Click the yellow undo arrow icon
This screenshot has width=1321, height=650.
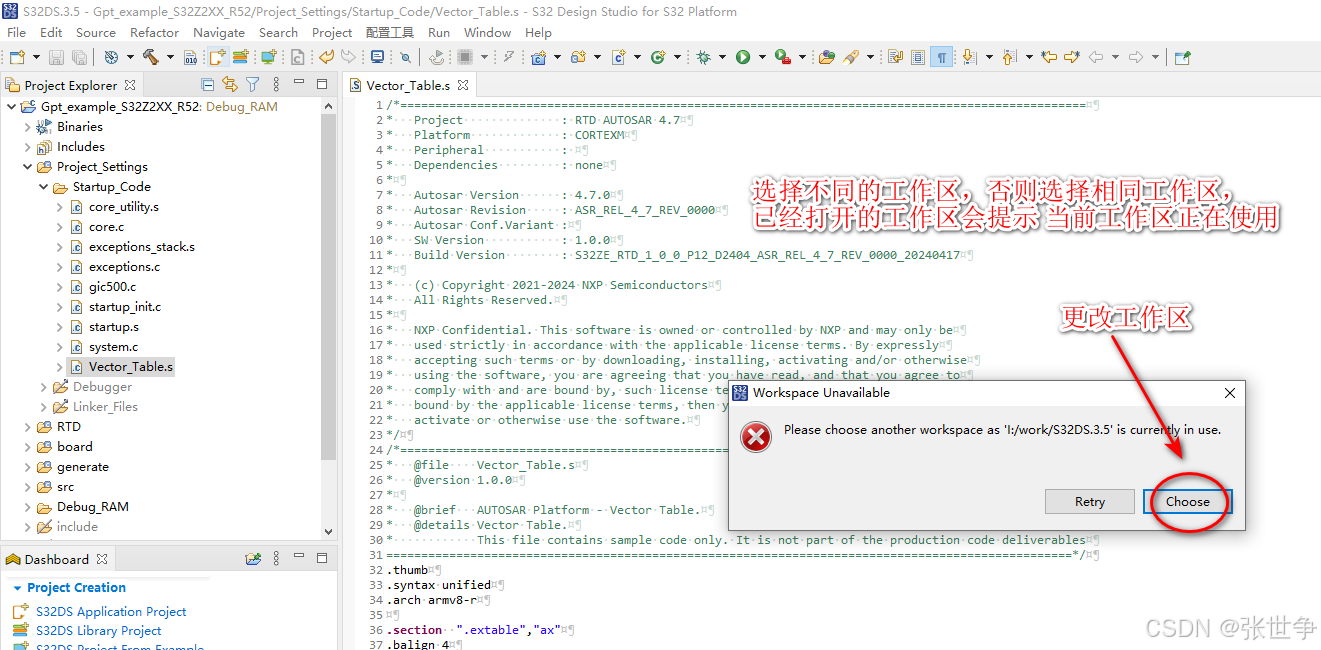tap(326, 57)
